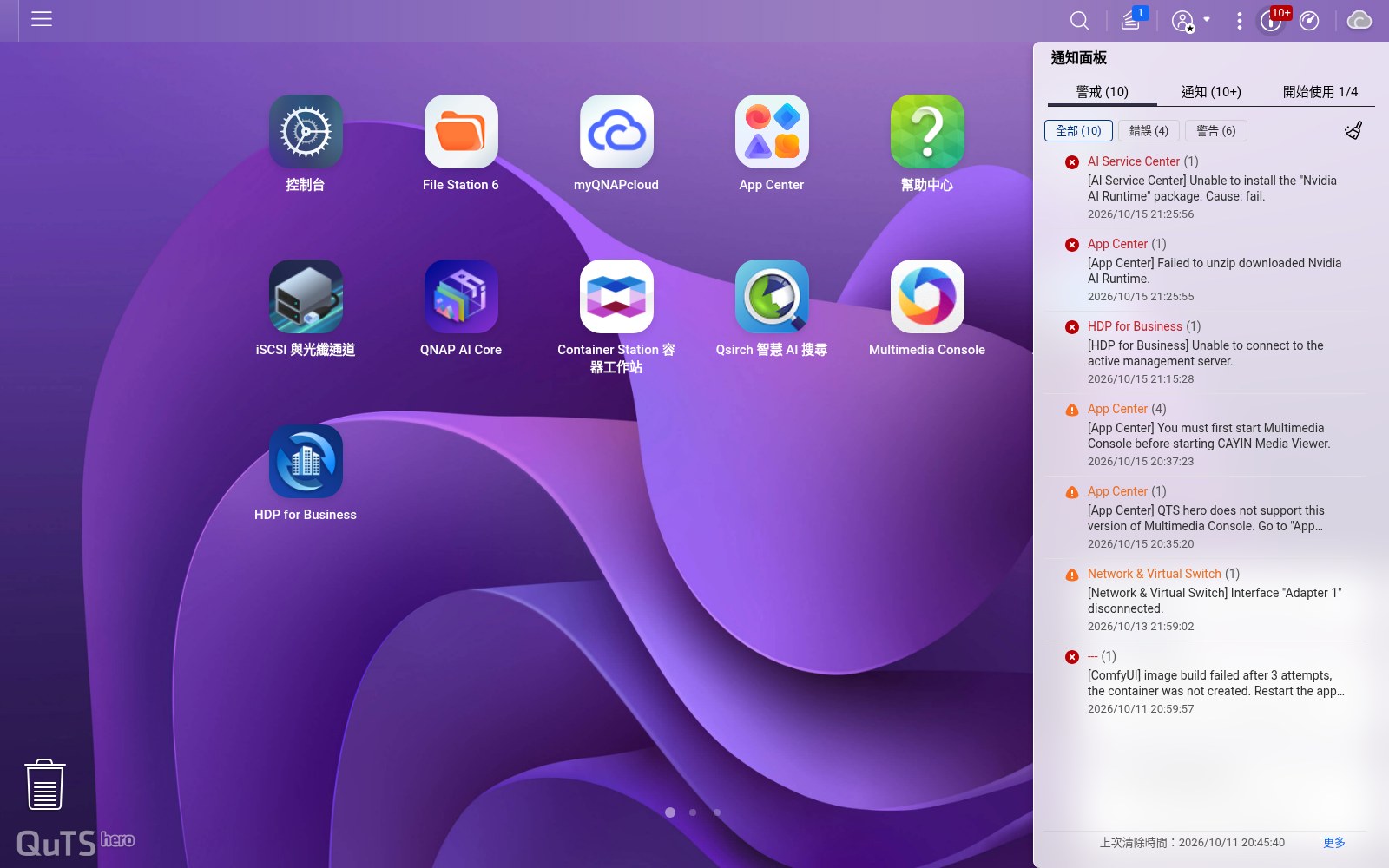Open the dashboard gauge icon
This screenshot has width=1389, height=868.
pos(1309,21)
